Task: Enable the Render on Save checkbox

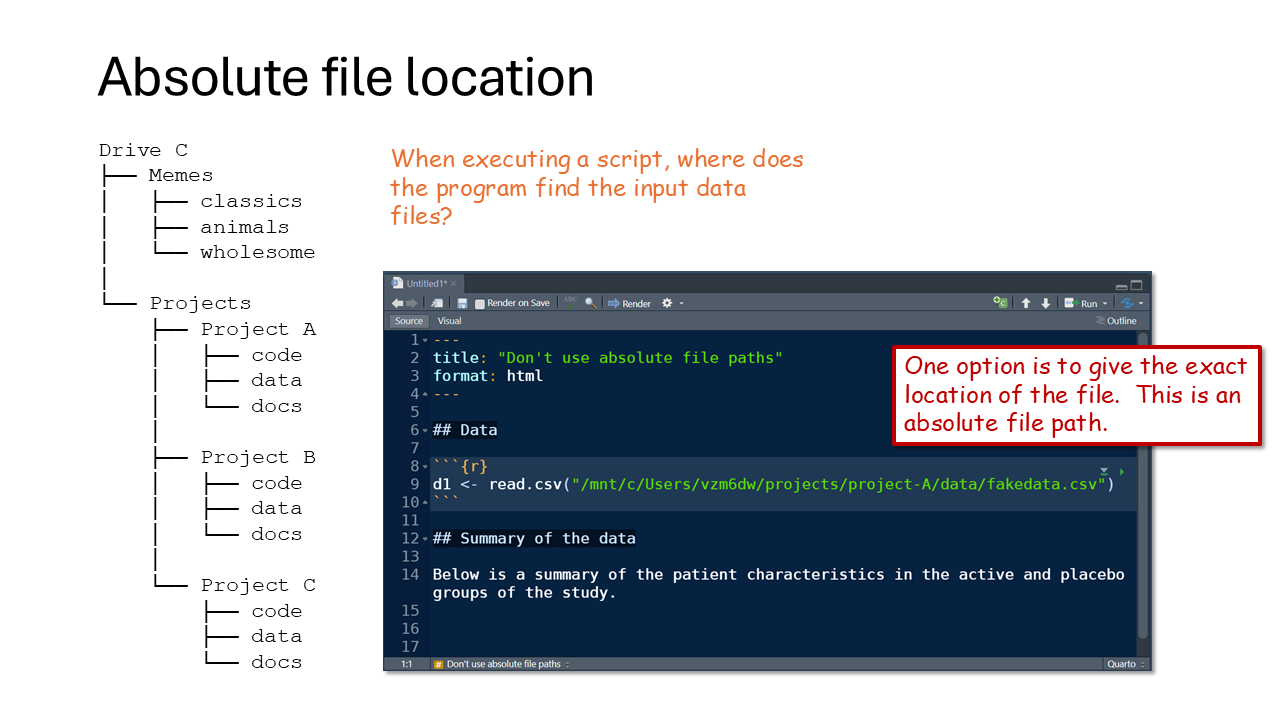Action: [x=480, y=304]
